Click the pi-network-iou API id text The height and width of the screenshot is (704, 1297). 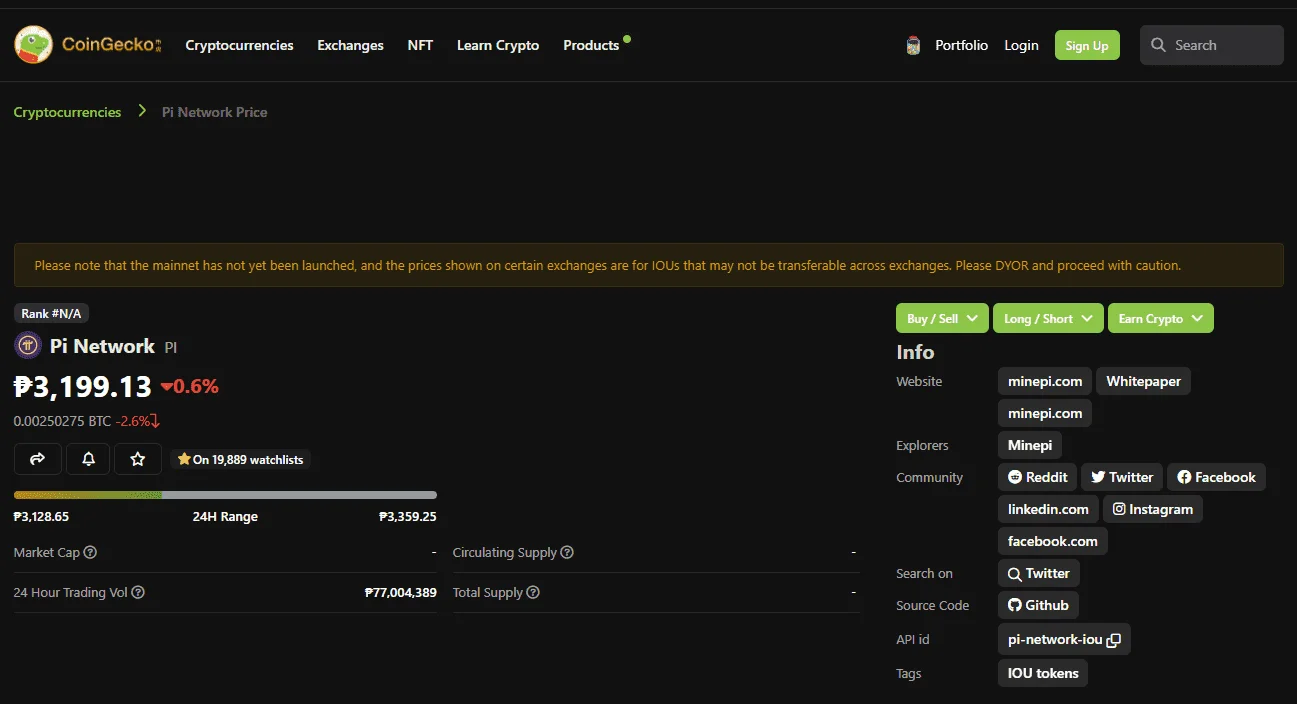1055,640
